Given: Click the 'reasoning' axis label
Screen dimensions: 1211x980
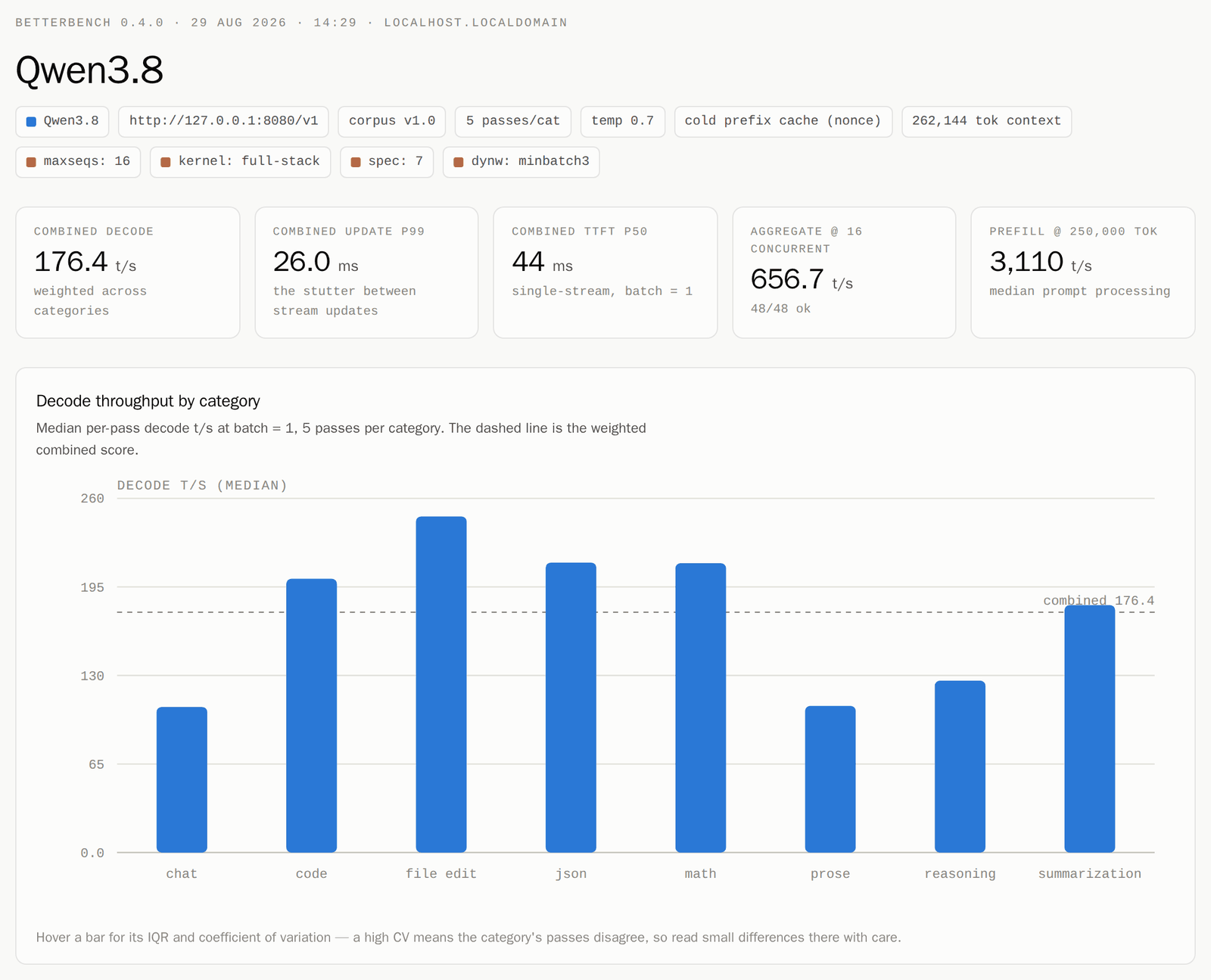Looking at the screenshot, I should click(x=960, y=874).
